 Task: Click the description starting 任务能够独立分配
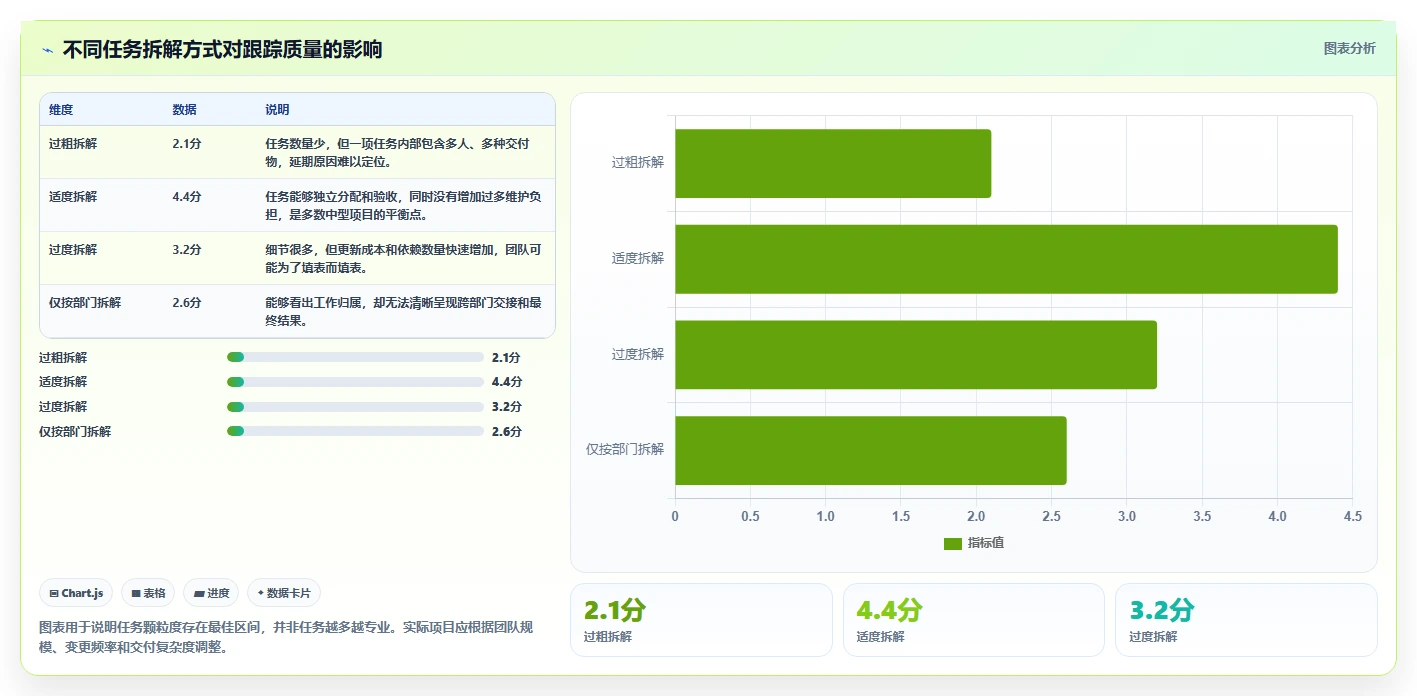click(x=403, y=206)
